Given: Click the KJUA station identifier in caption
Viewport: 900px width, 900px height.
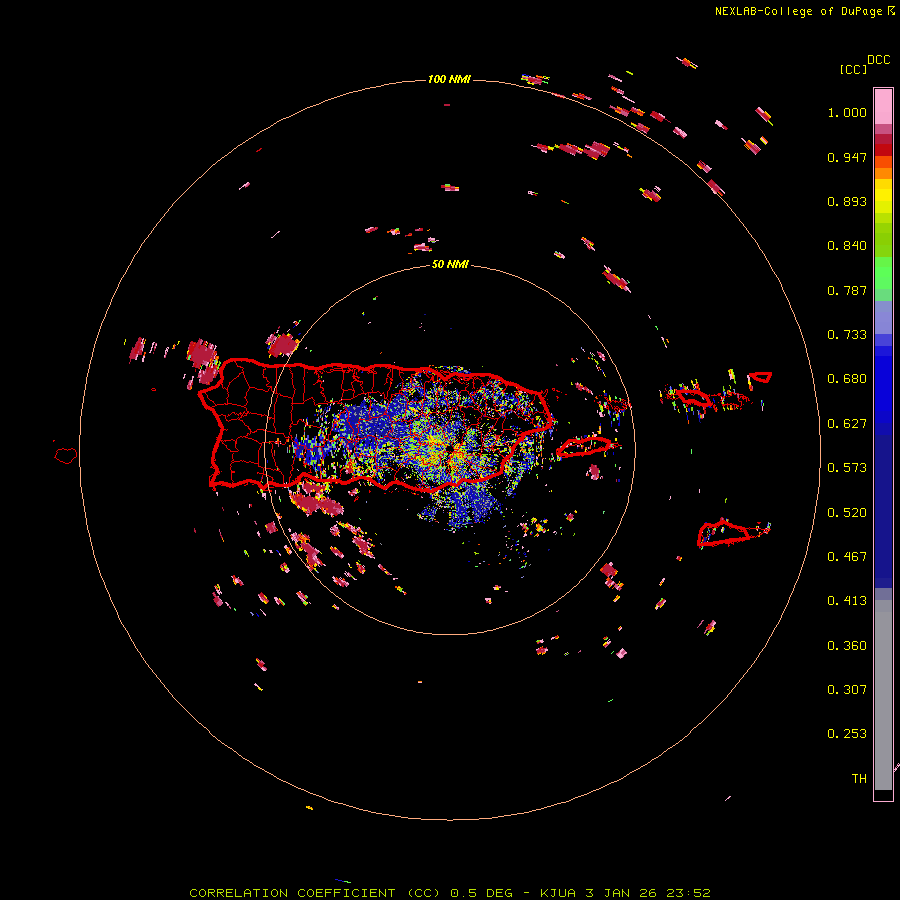Looking at the screenshot, I should pyautogui.click(x=557, y=893).
